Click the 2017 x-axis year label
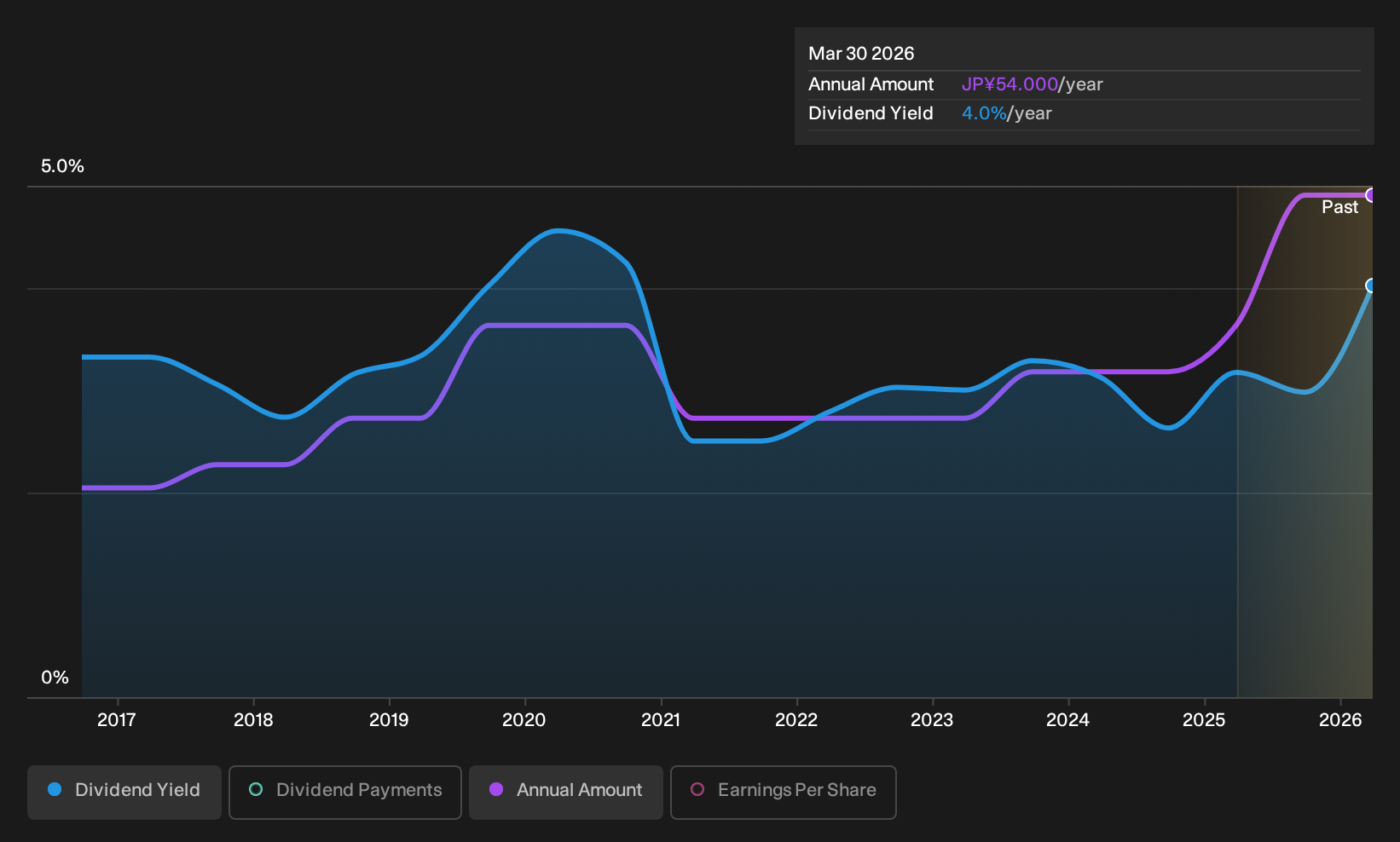Screen dimensions: 1400x842 coord(117,720)
